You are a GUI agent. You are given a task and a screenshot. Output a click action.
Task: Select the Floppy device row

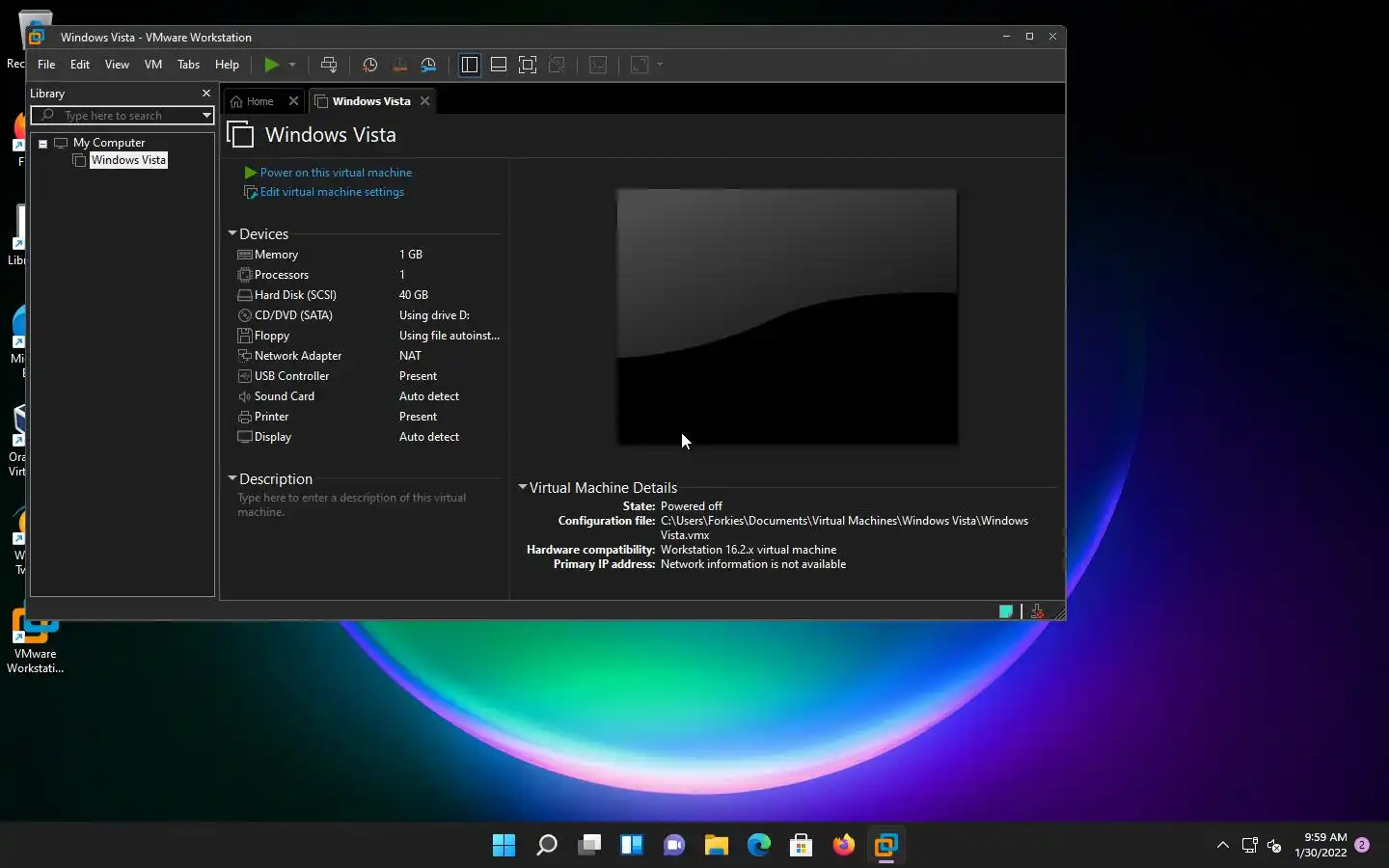pyautogui.click(x=368, y=336)
